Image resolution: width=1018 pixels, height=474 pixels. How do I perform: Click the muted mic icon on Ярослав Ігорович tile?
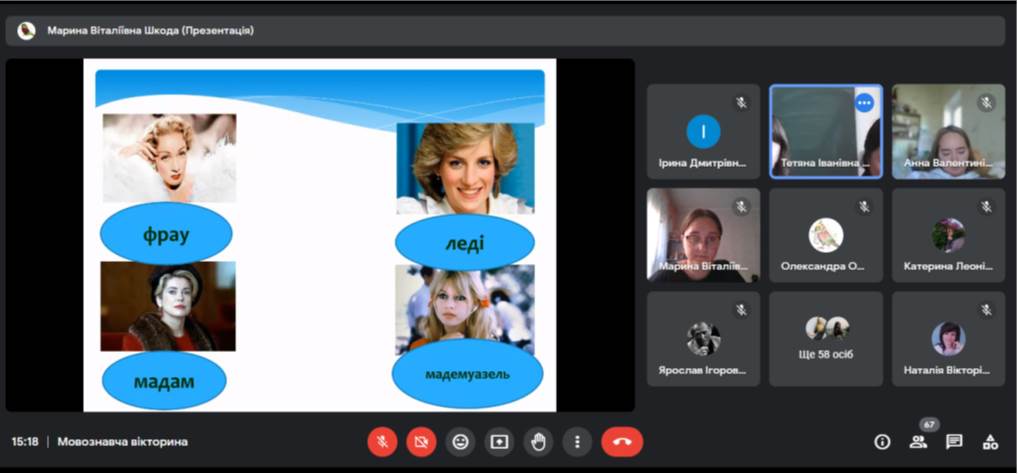(741, 310)
